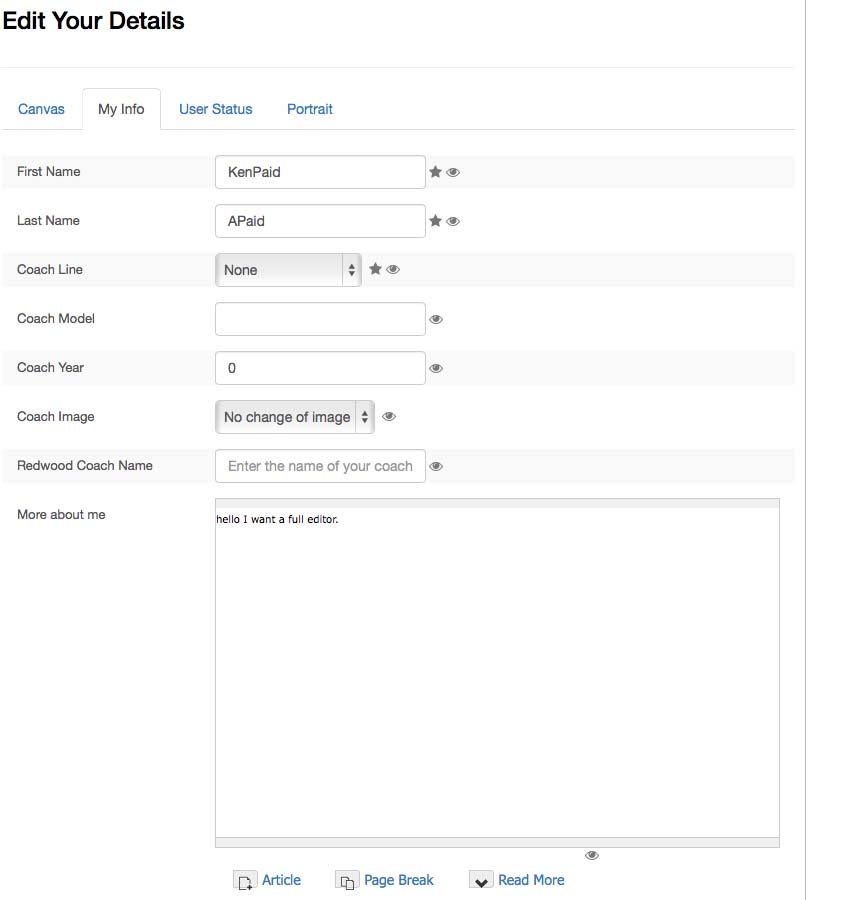The height and width of the screenshot is (900, 850).
Task: Toggle visibility eye for Redwood Coach Name
Action: tap(436, 466)
